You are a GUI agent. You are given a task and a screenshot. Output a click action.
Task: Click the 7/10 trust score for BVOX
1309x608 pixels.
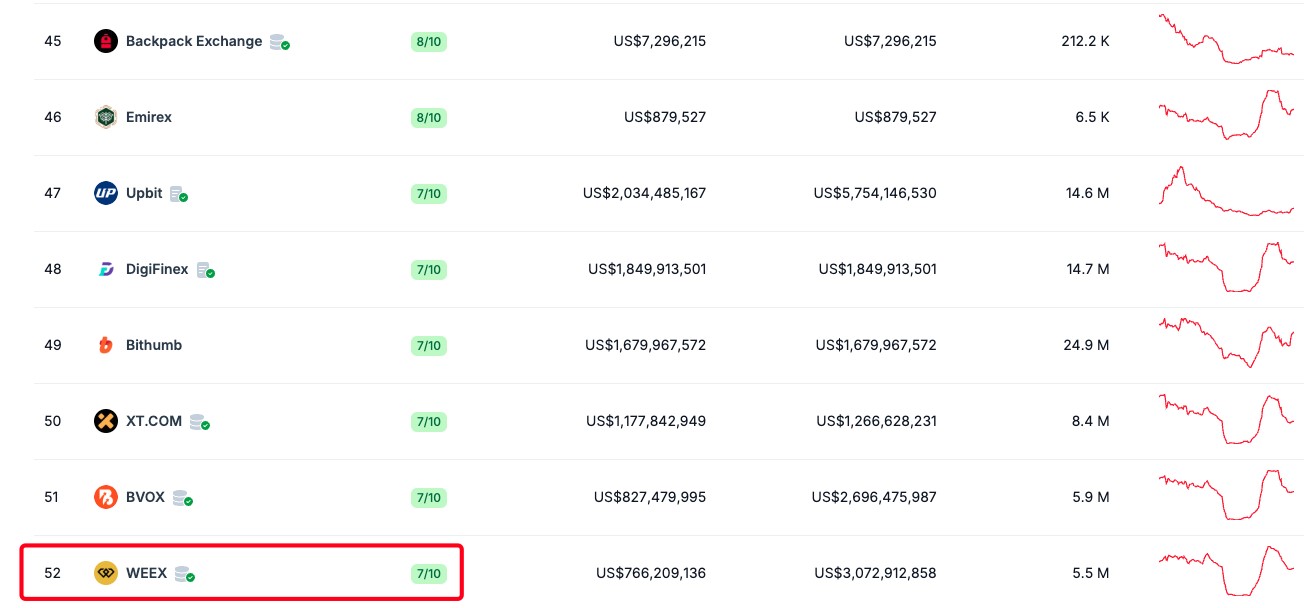click(x=428, y=497)
